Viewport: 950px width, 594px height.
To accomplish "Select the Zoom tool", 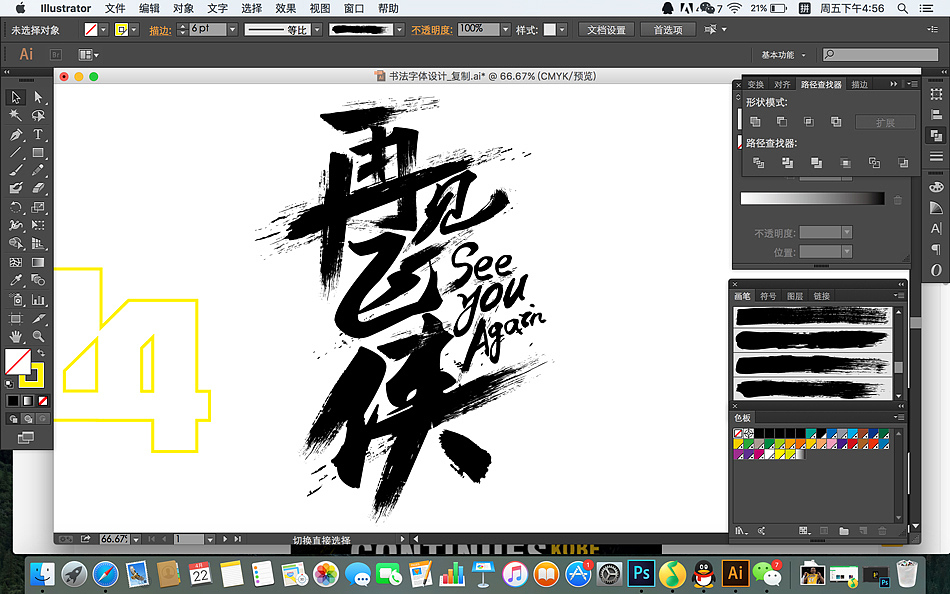I will [x=38, y=336].
